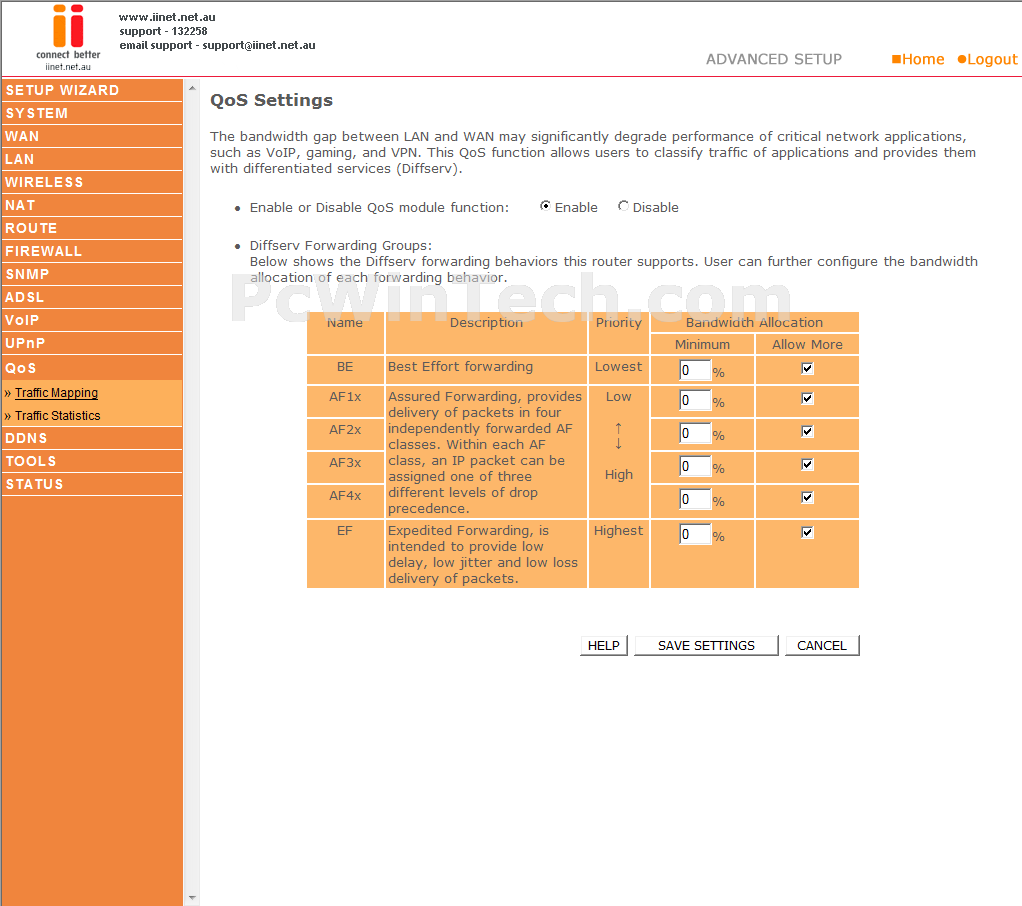Click the ADVANCED SETUP header text

774,59
